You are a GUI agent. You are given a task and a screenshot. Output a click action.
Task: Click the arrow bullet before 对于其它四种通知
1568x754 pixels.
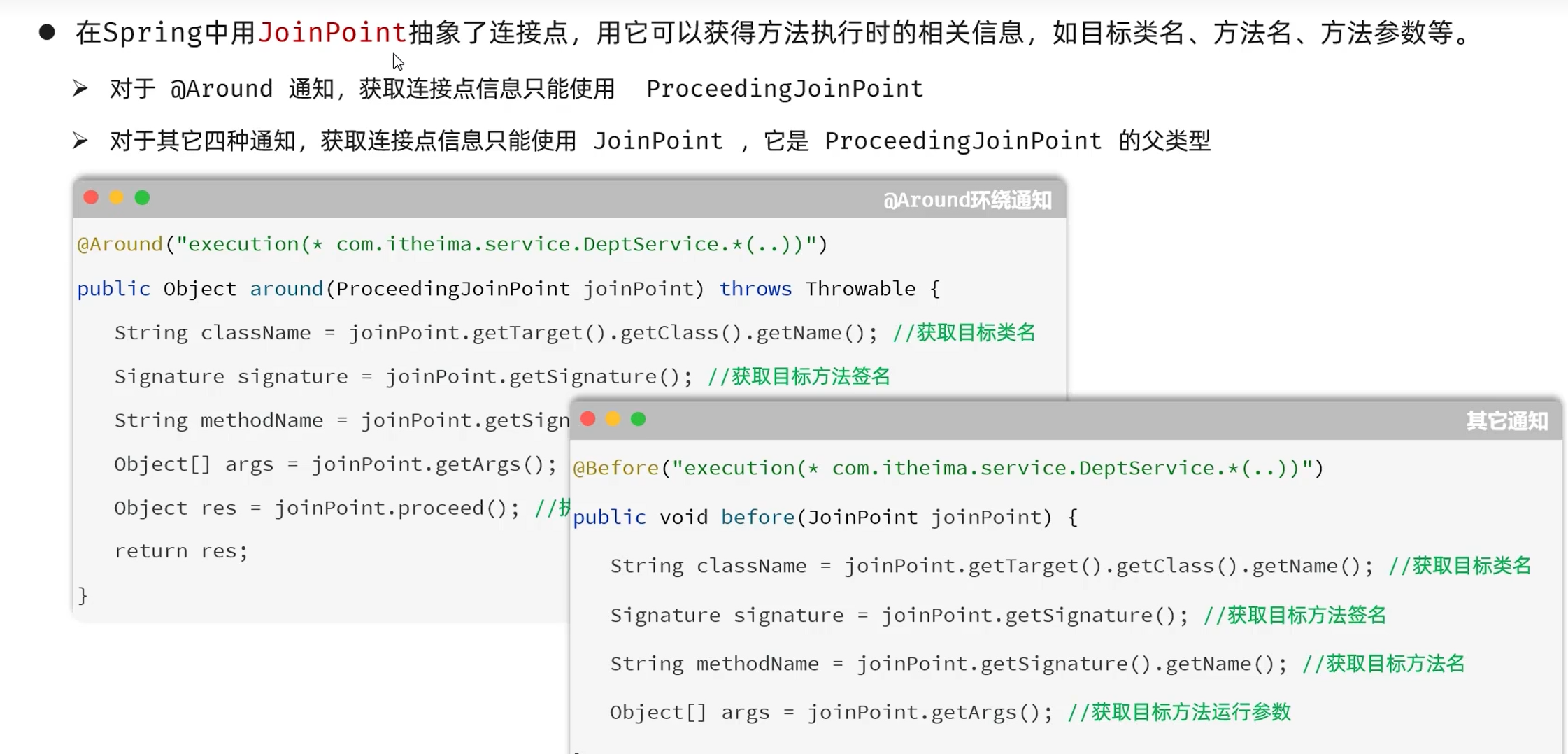80,141
